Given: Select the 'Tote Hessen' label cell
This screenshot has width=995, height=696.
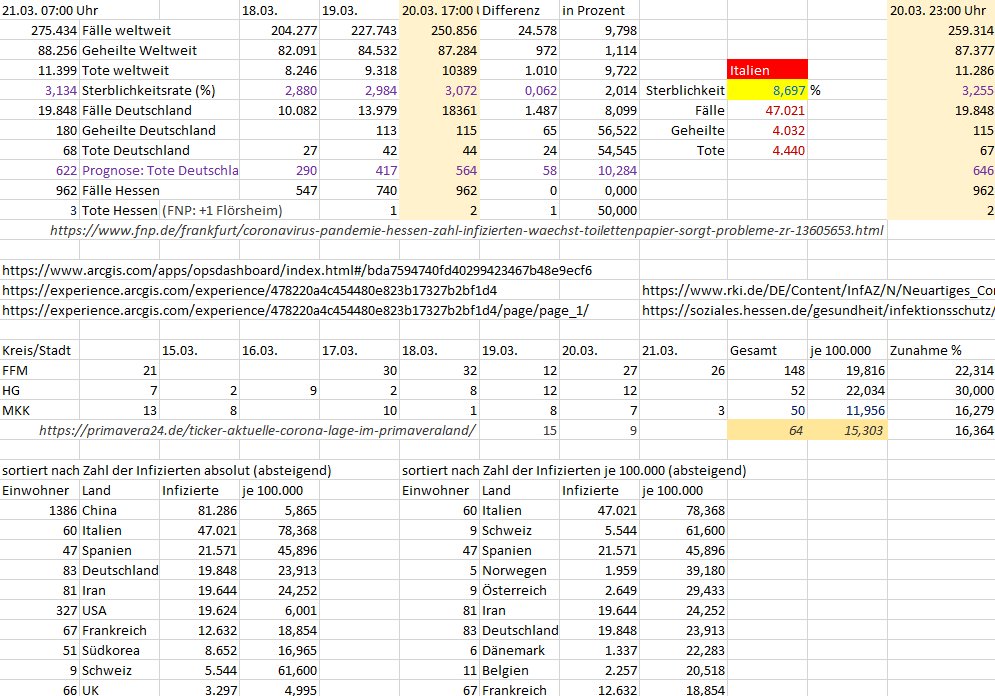Looking at the screenshot, I should (x=120, y=210).
